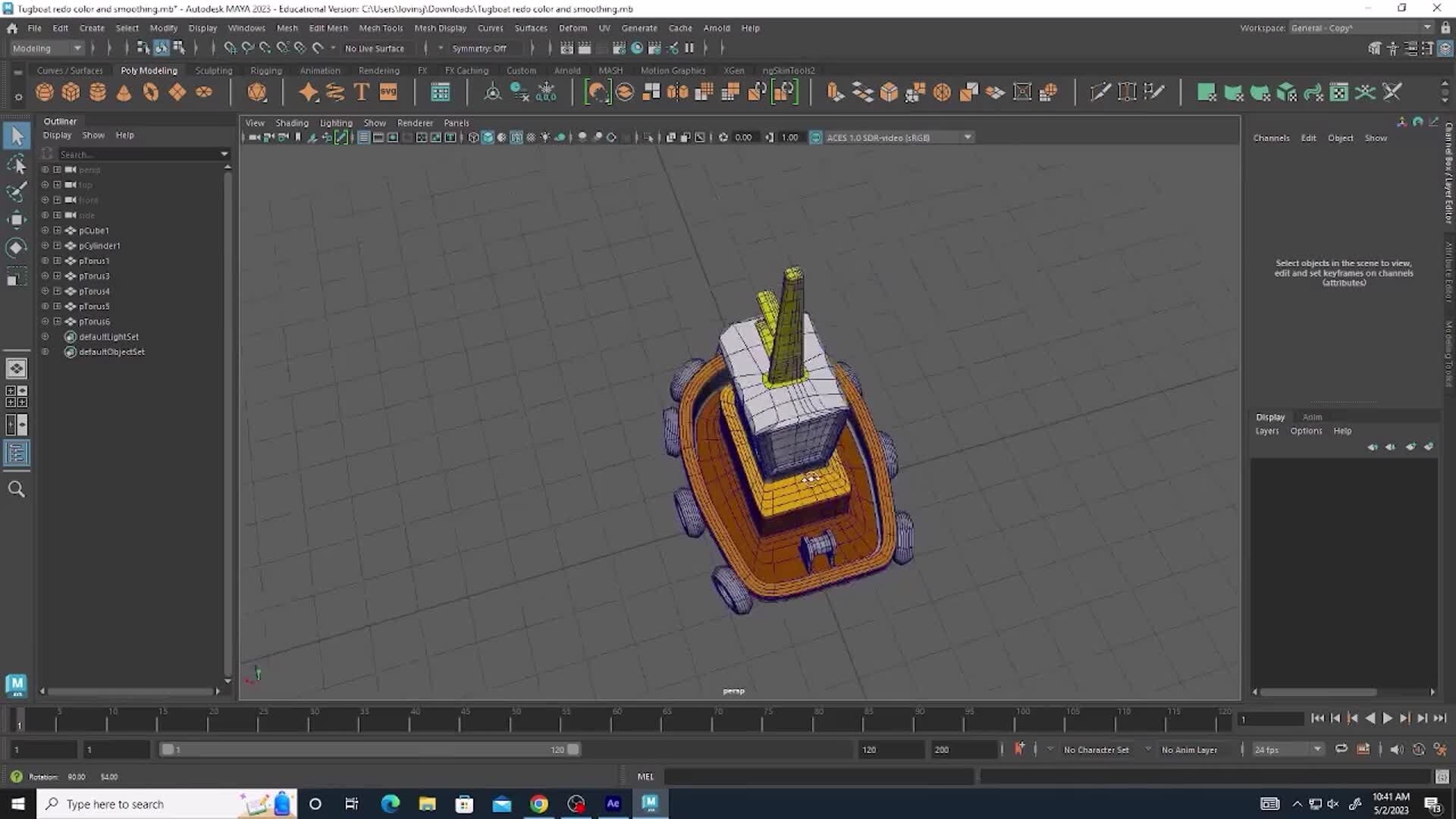Screen dimensions: 1456x819
Task: Select the SVG creation shelf icon
Action: [388, 92]
